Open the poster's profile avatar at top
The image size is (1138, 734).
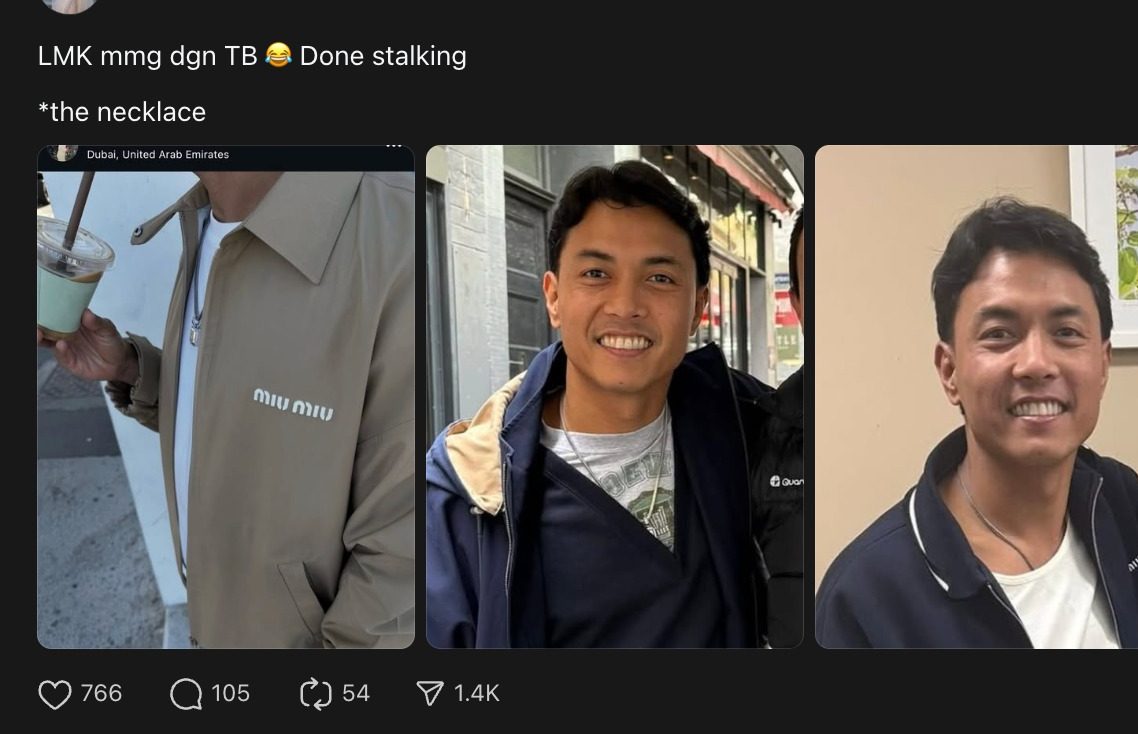[69, 5]
